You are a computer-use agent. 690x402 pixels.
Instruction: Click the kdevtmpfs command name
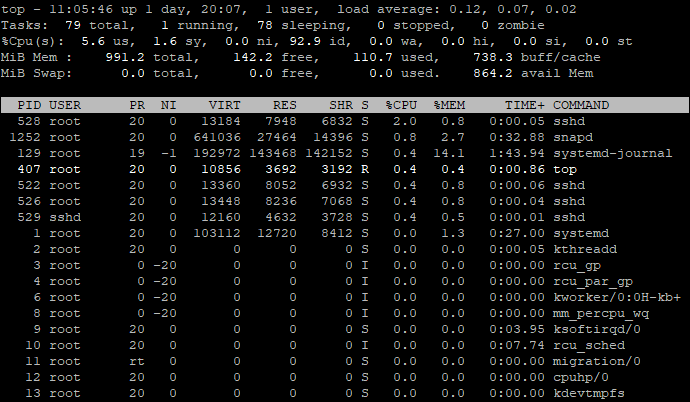point(589,394)
